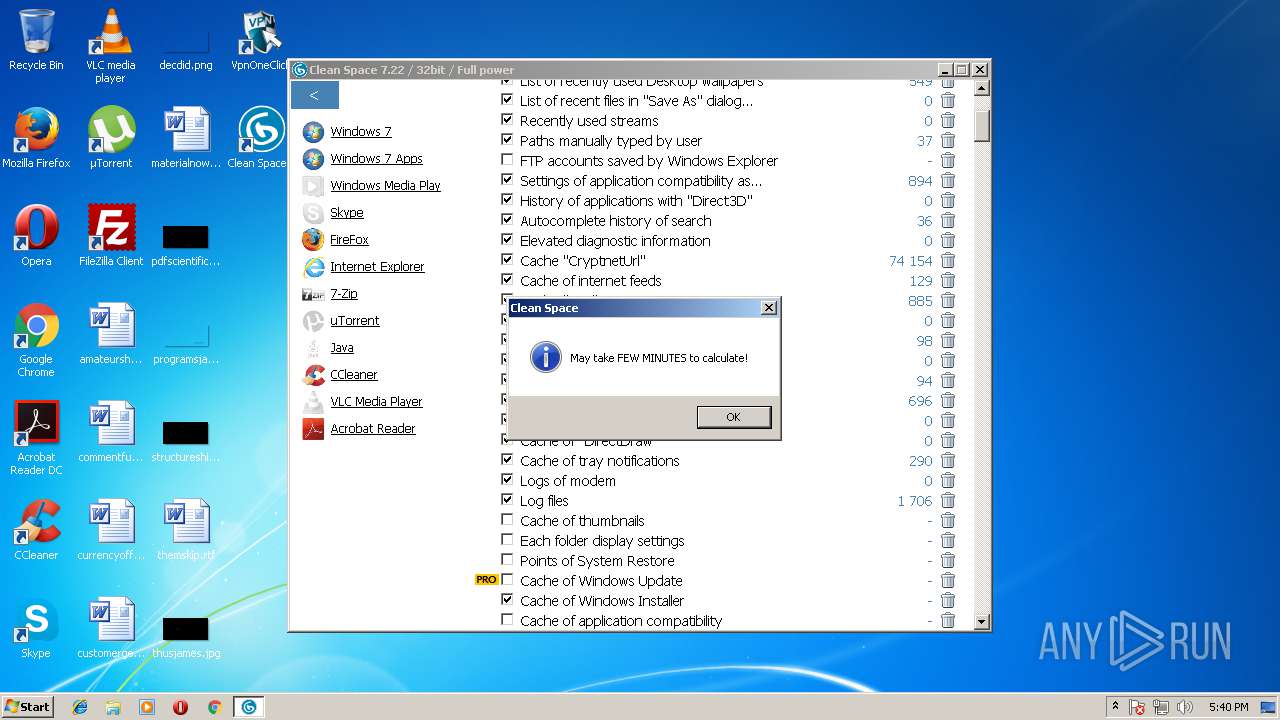Click trash icon for 'Log files'

[948, 501]
